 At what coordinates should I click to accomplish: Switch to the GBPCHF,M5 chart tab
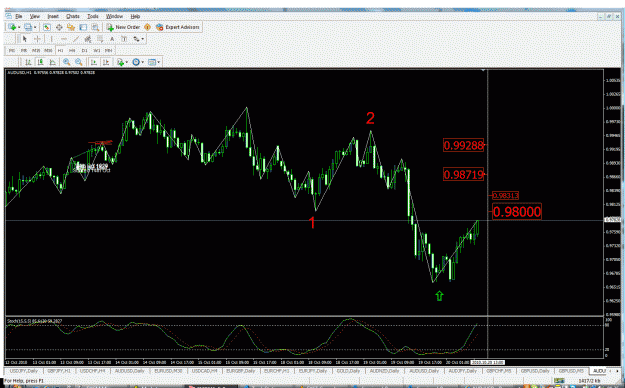tap(498, 371)
